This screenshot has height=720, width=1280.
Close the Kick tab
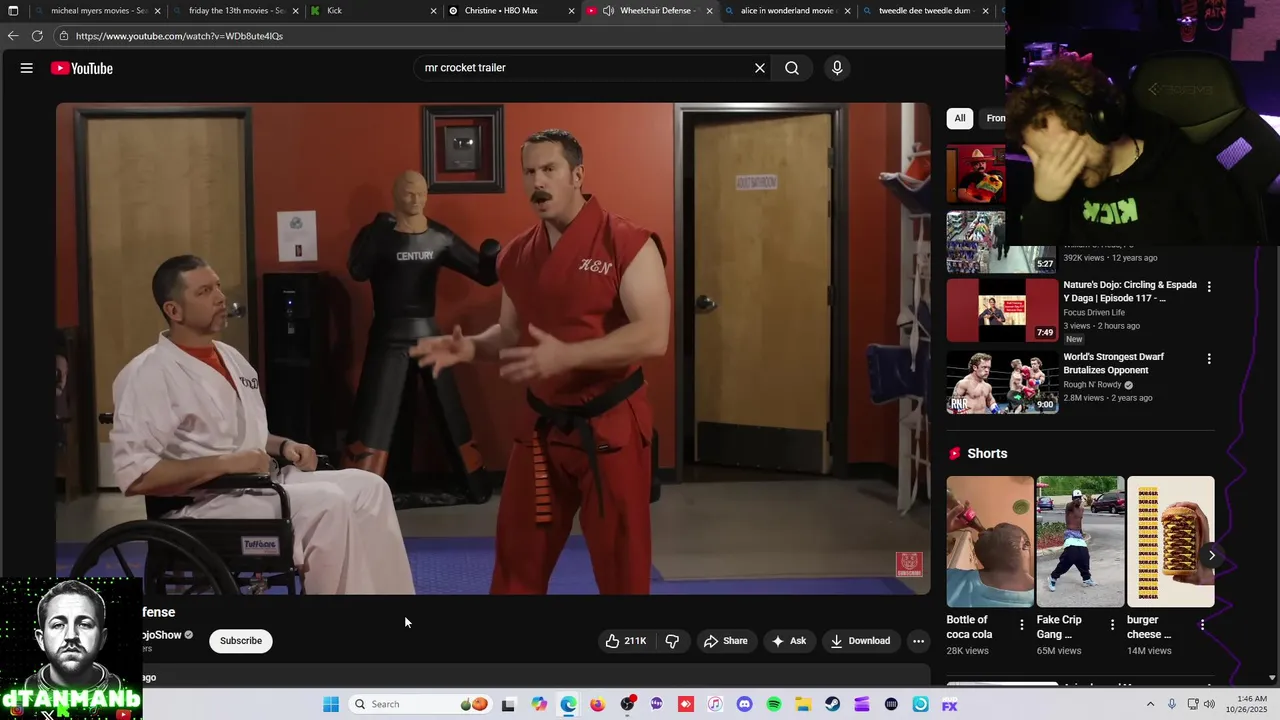click(x=434, y=11)
